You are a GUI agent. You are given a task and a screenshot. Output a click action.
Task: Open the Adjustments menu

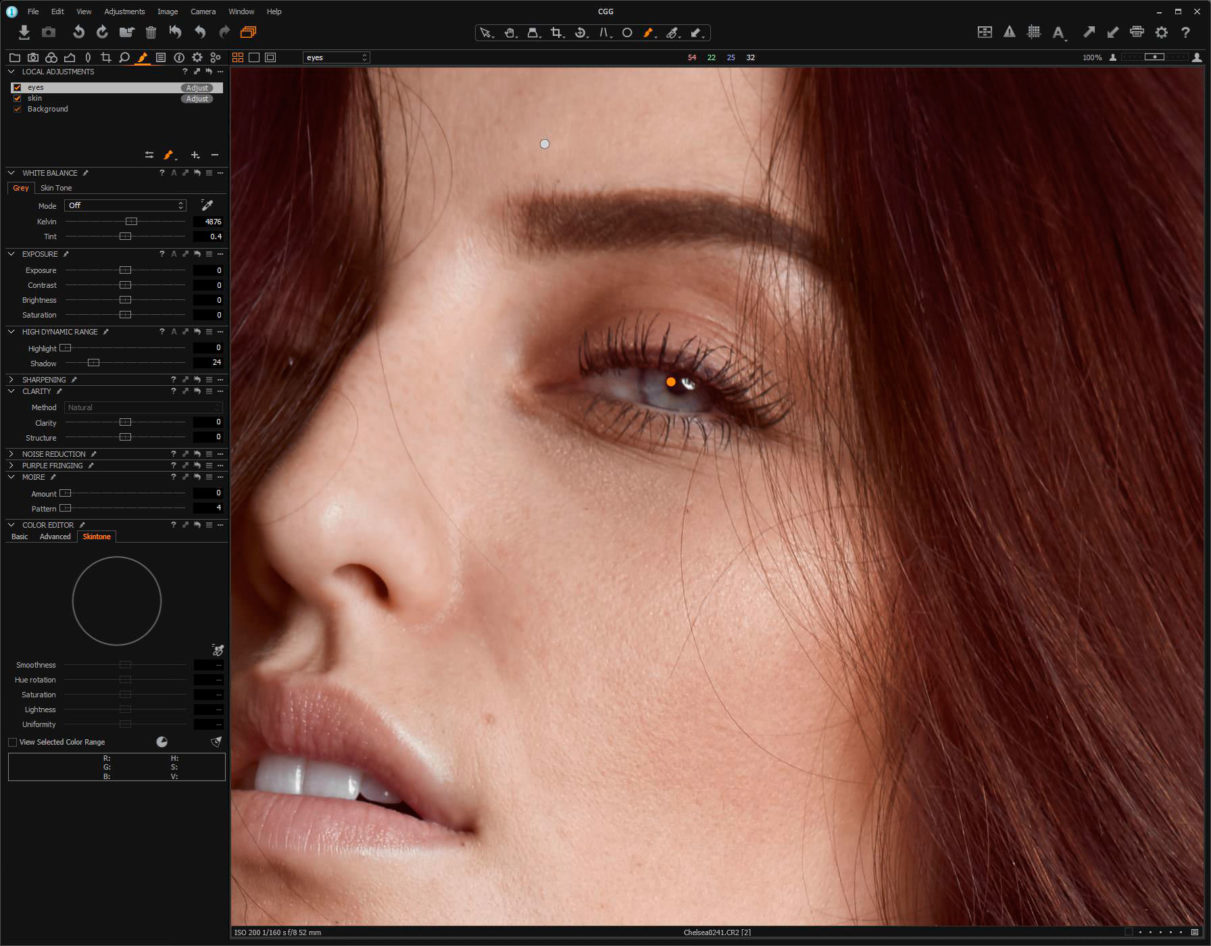point(124,11)
